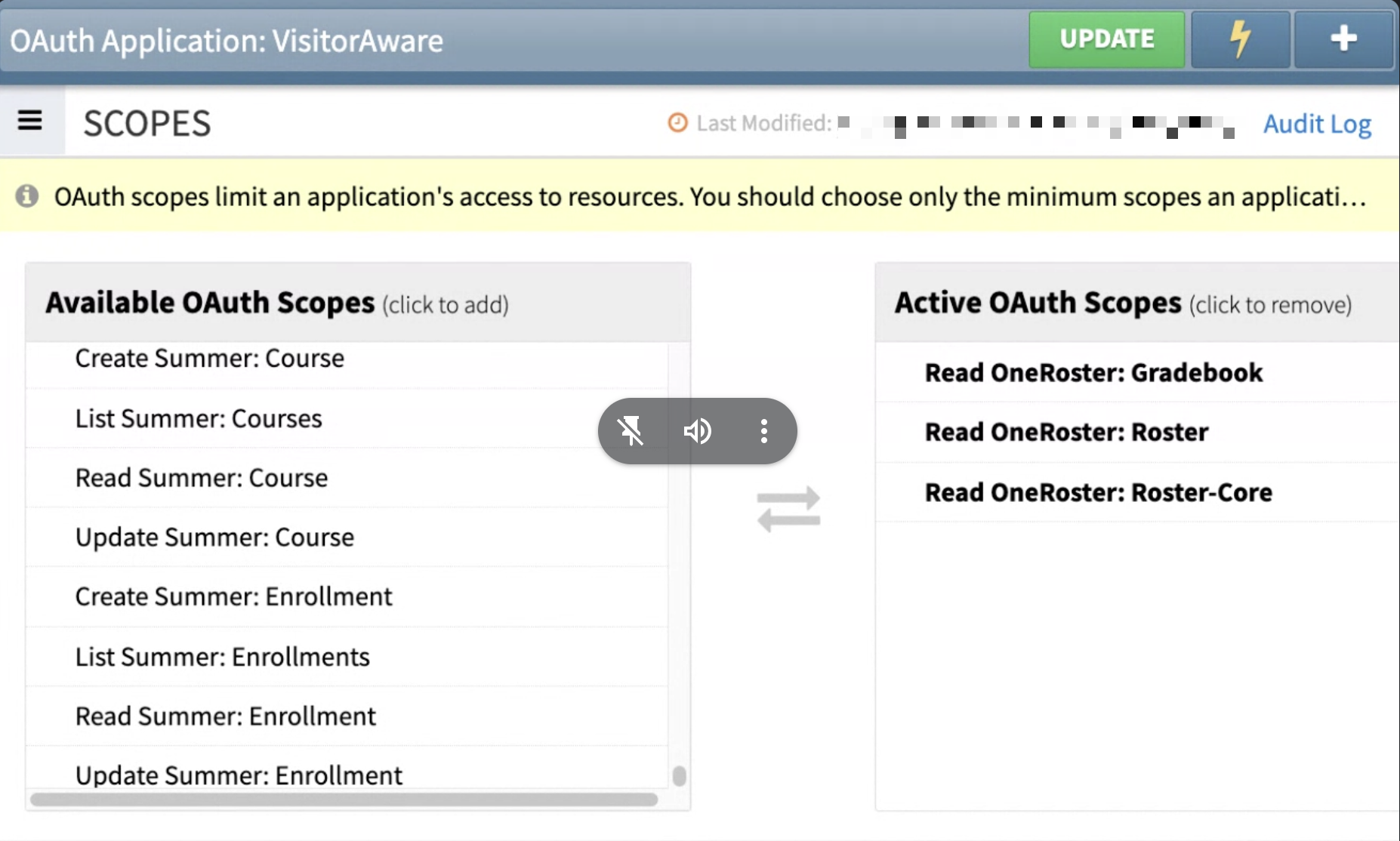Image resolution: width=1400 pixels, height=841 pixels.
Task: Open the hamburger menu
Action: (x=30, y=121)
